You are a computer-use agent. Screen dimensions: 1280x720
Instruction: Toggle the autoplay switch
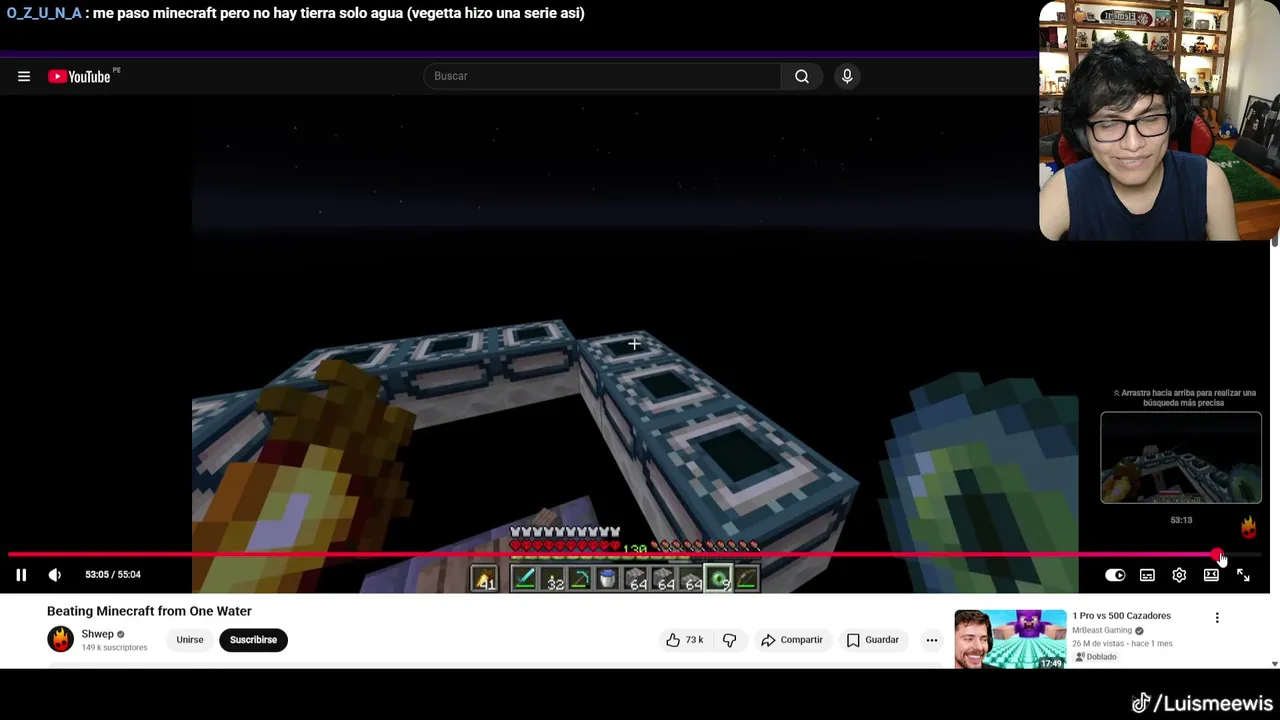(x=1115, y=575)
